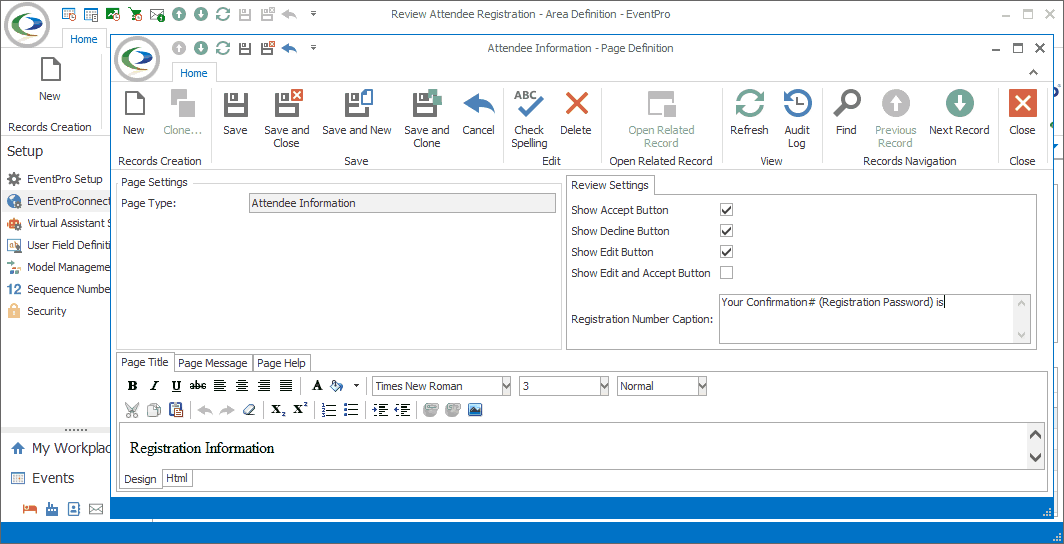Open Sequence Numbers in the Setup sidebar
Screen dimensions: 1064x544
[x=58, y=289]
